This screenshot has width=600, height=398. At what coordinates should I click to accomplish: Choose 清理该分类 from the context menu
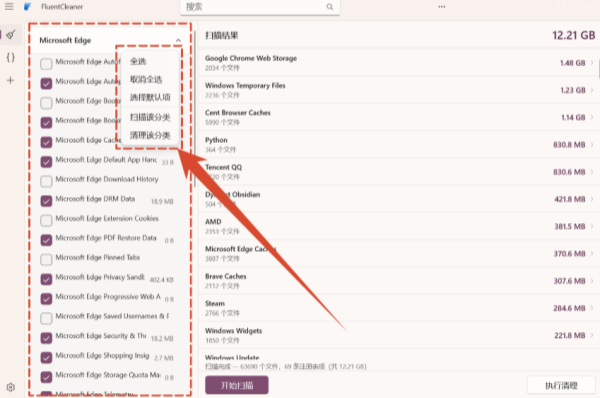[x=149, y=135]
